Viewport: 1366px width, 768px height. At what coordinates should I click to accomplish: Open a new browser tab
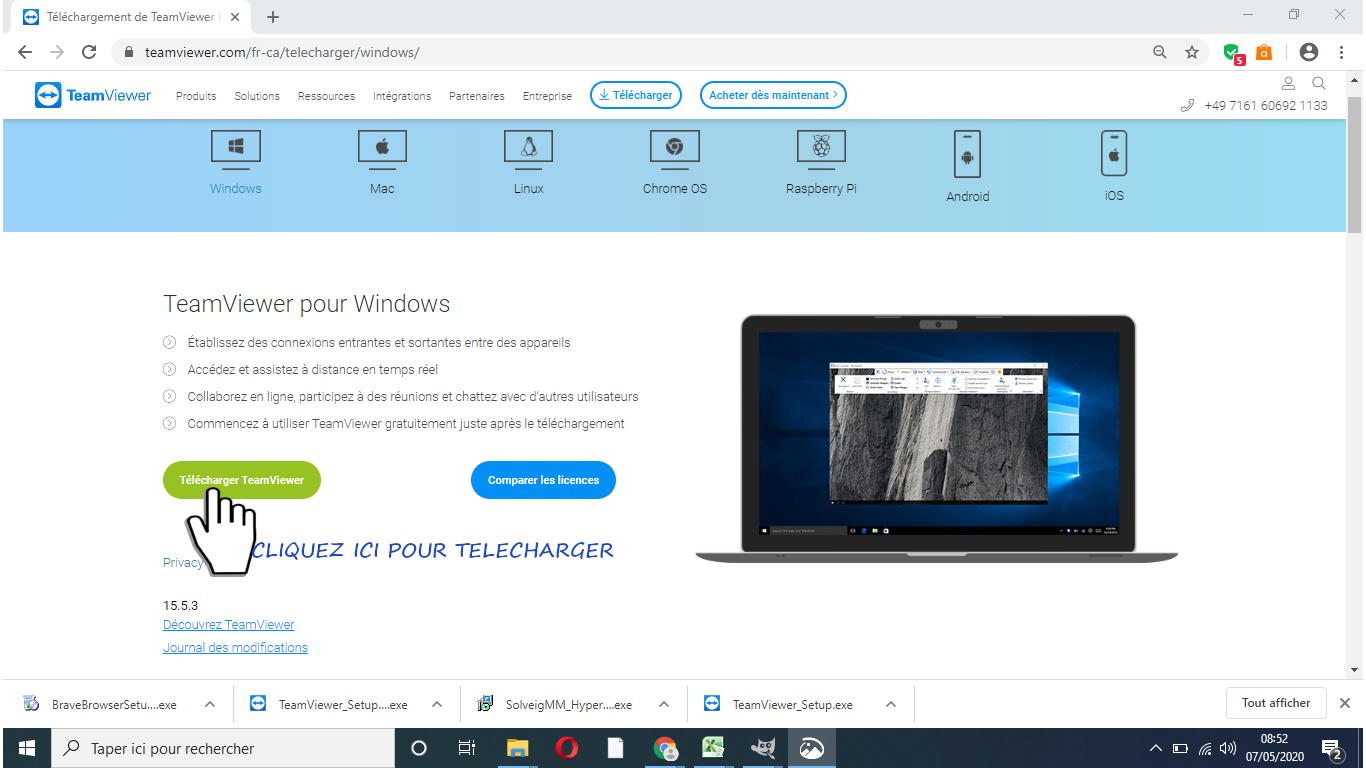(x=273, y=17)
